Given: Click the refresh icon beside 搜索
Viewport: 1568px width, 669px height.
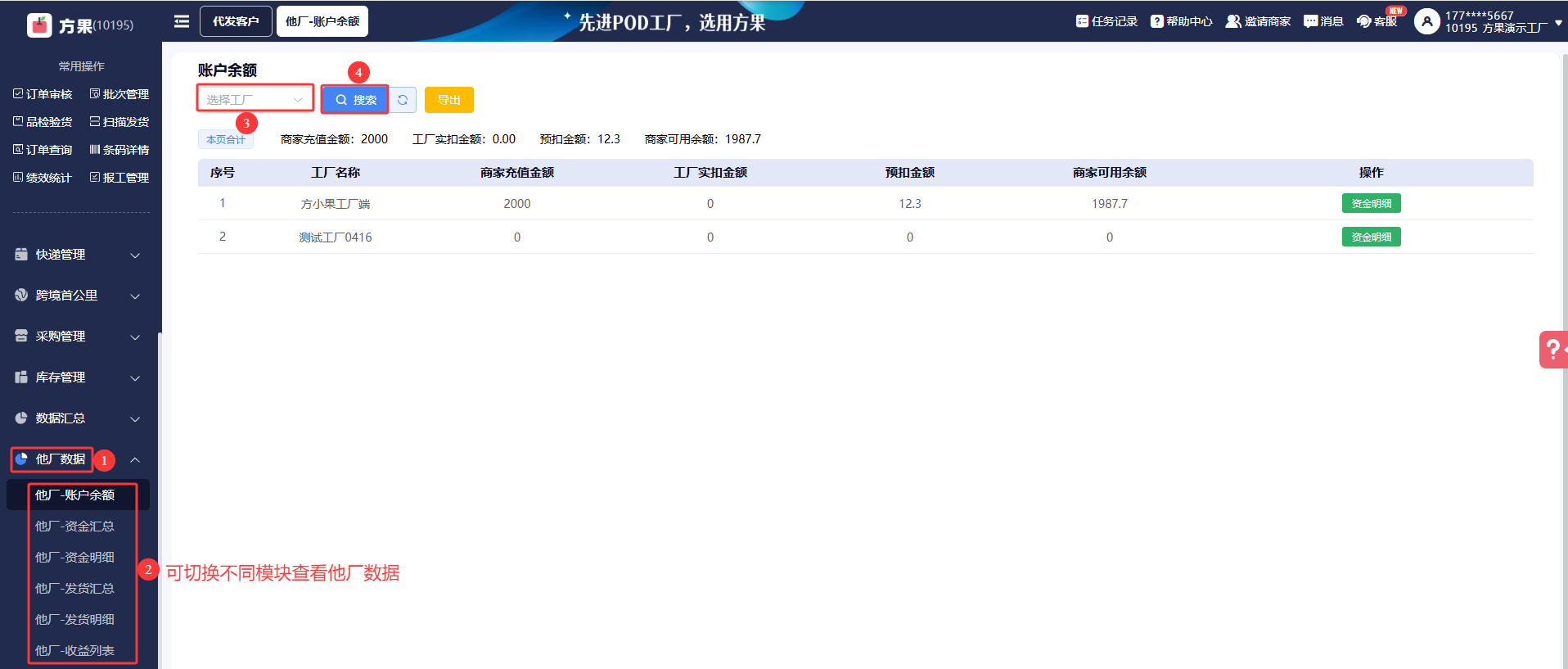Looking at the screenshot, I should 403,100.
